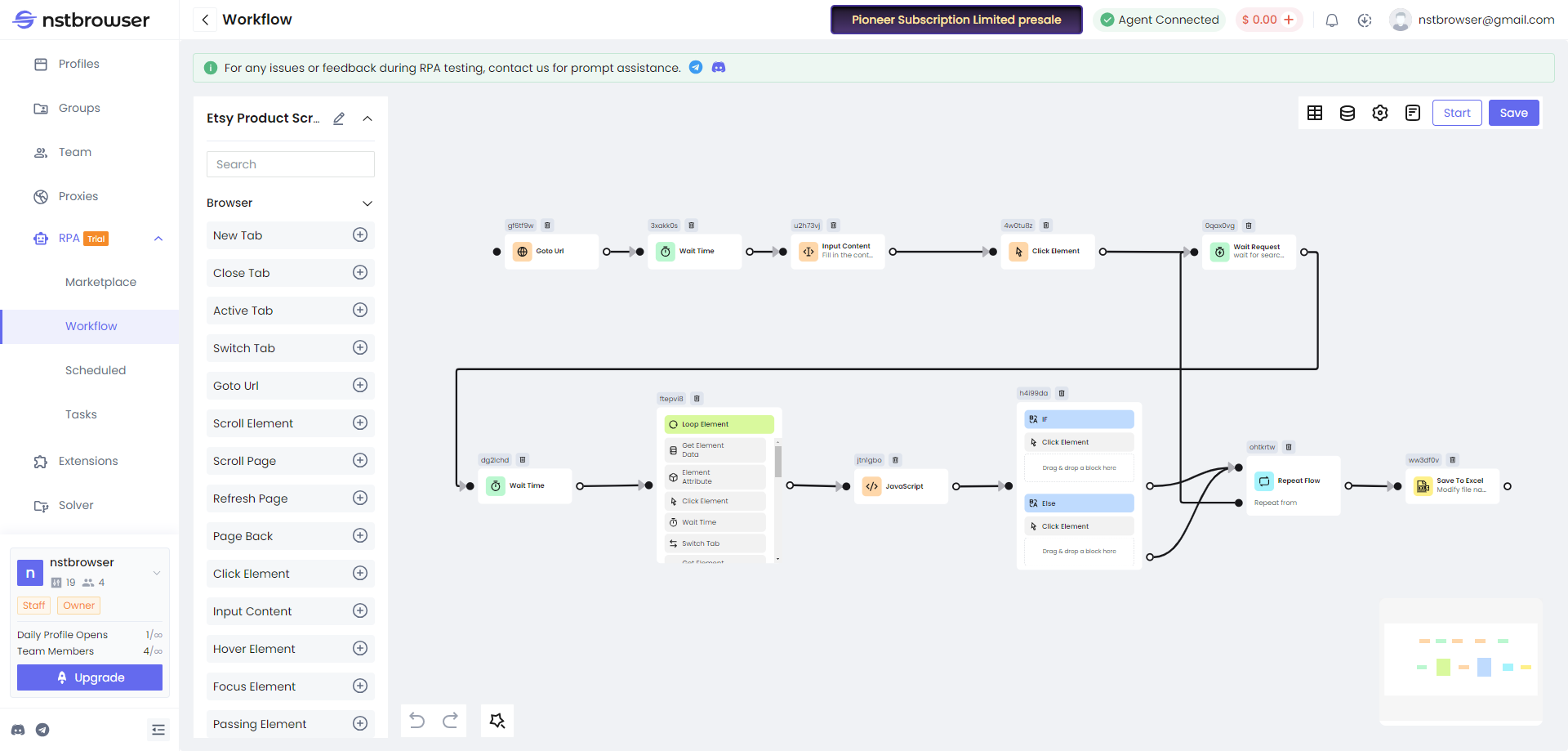The width and height of the screenshot is (1568, 751).
Task: Redo the last canvas action
Action: click(450, 720)
